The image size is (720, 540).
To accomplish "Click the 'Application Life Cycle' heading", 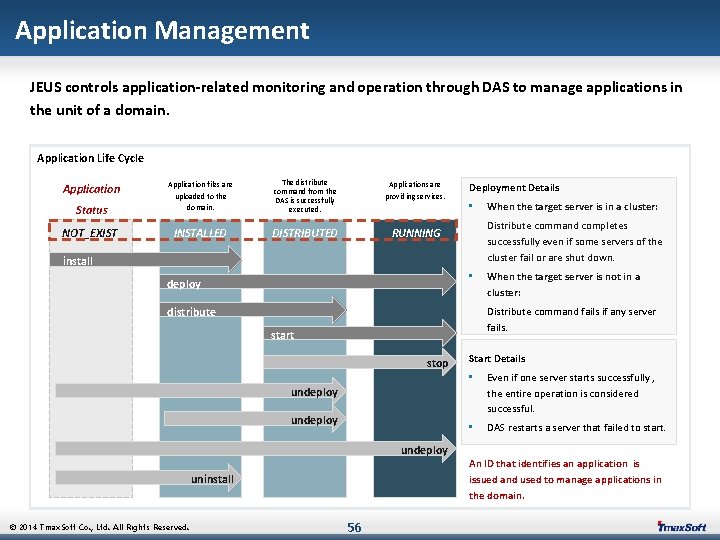I will 90,158.
